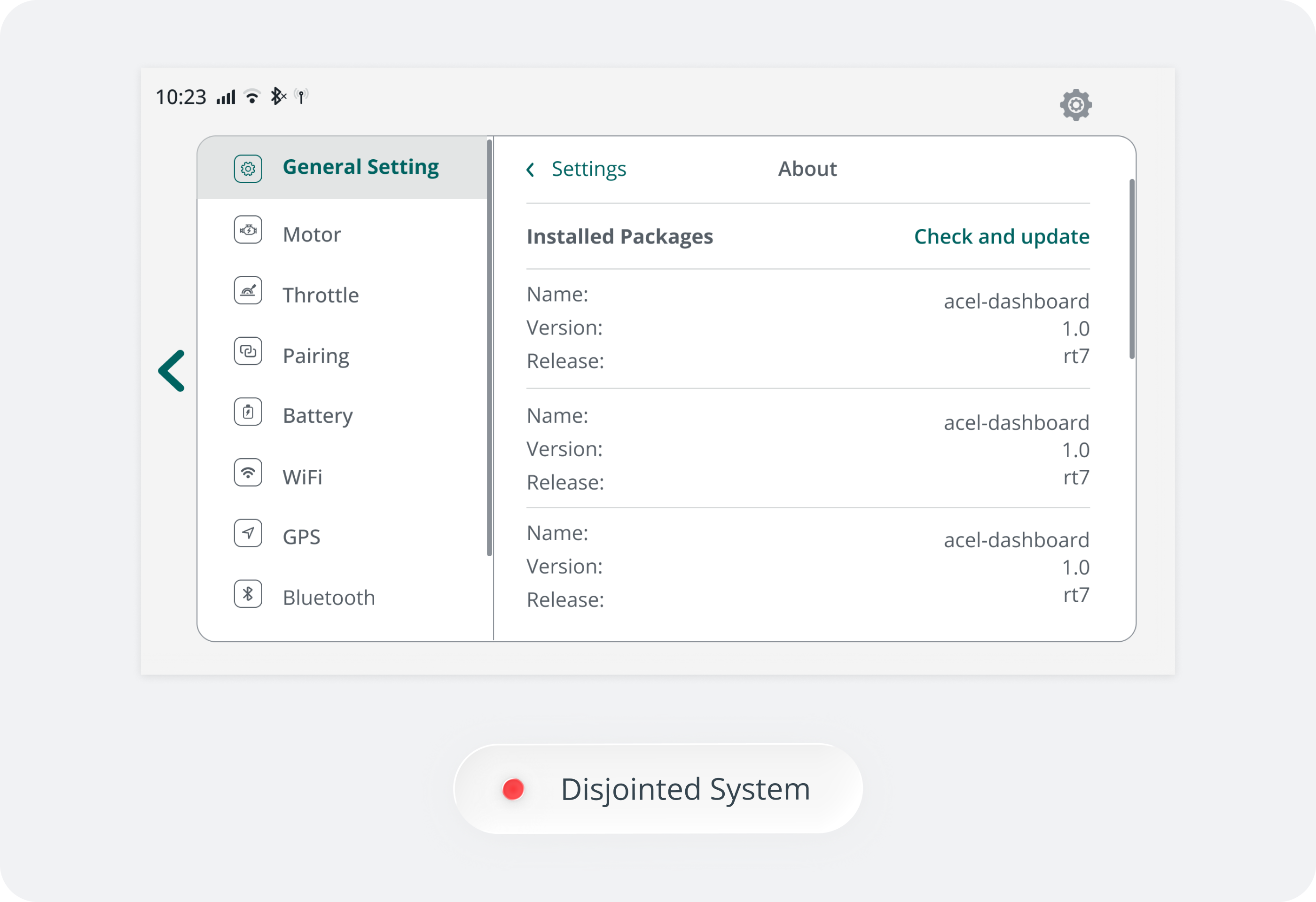
Task: Click the large green back arrow
Action: [x=172, y=371]
